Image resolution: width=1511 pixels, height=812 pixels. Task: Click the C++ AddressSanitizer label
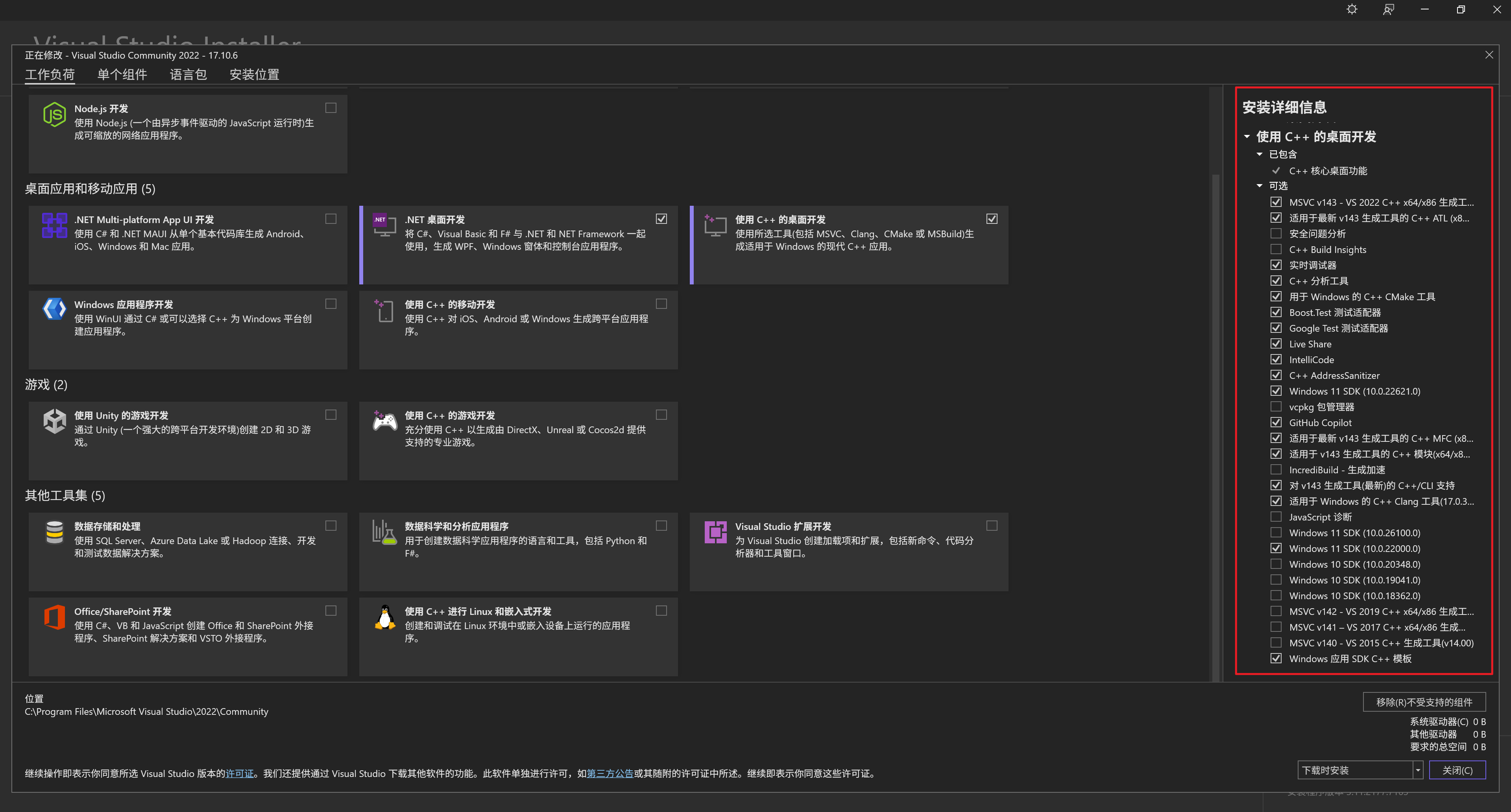[1334, 375]
